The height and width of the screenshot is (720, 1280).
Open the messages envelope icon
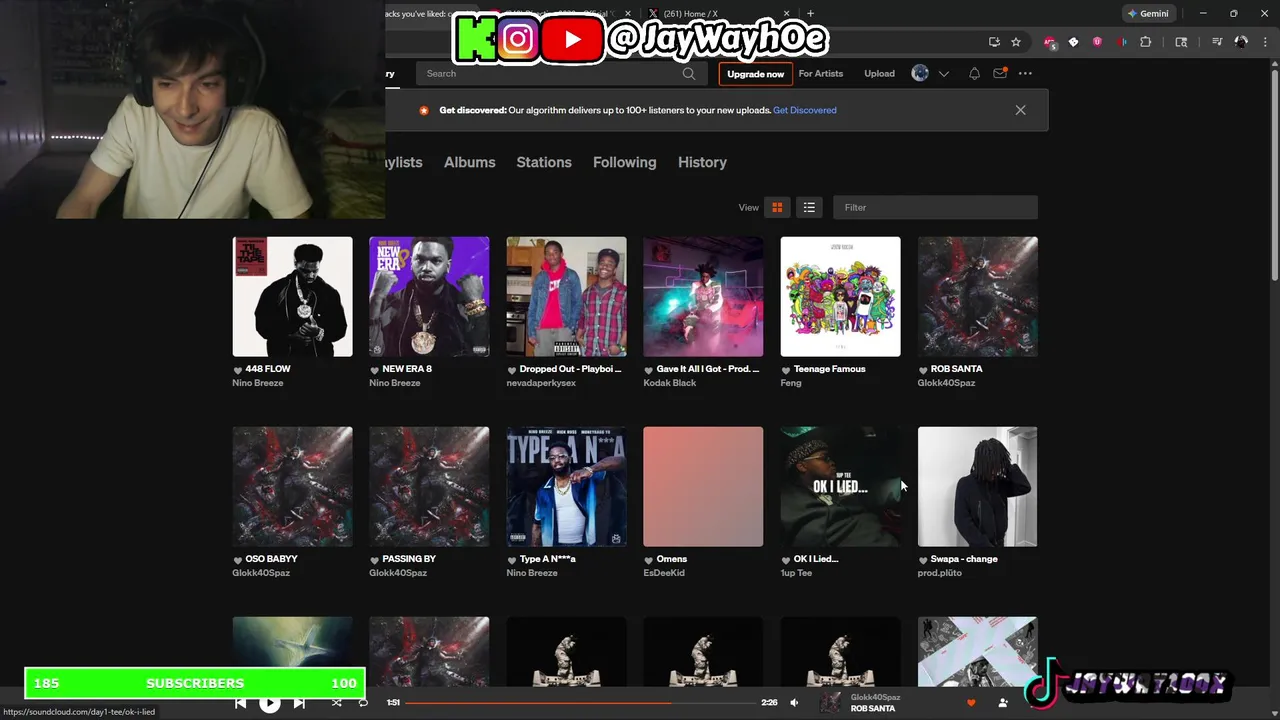(x=999, y=73)
